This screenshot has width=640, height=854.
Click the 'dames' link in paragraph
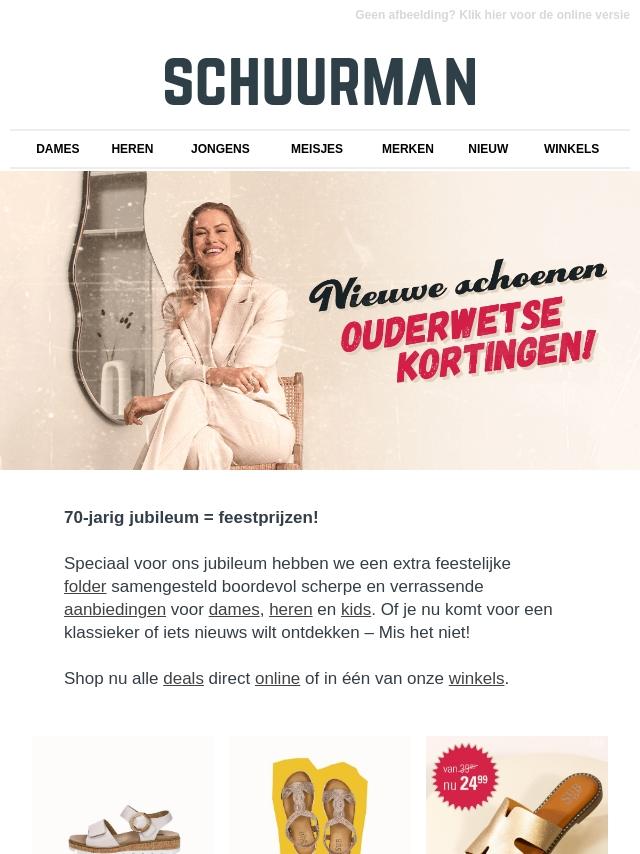point(234,609)
